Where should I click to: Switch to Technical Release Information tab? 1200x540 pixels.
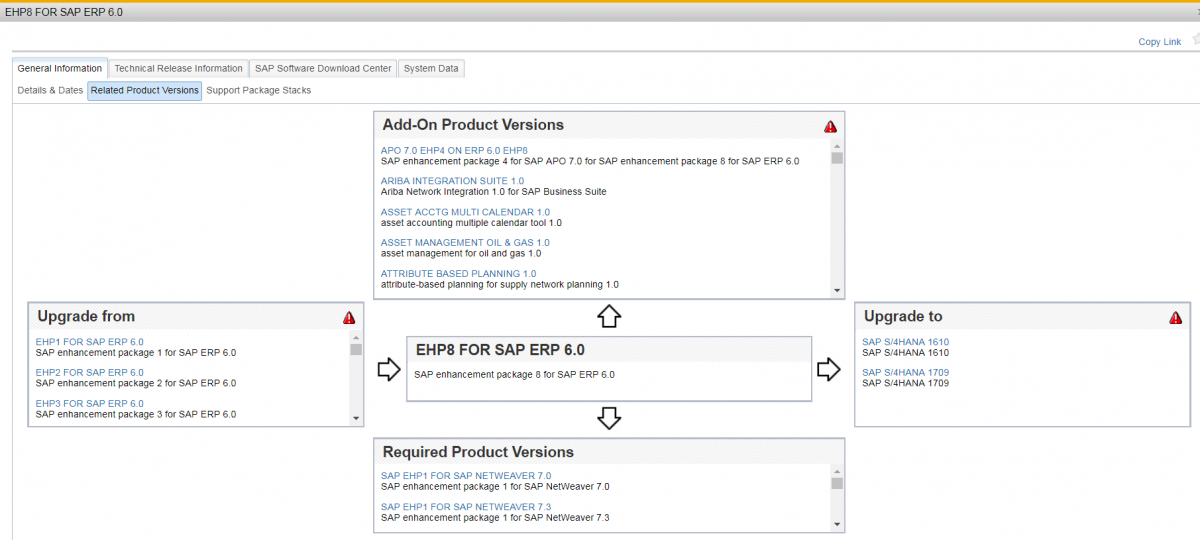pos(178,68)
